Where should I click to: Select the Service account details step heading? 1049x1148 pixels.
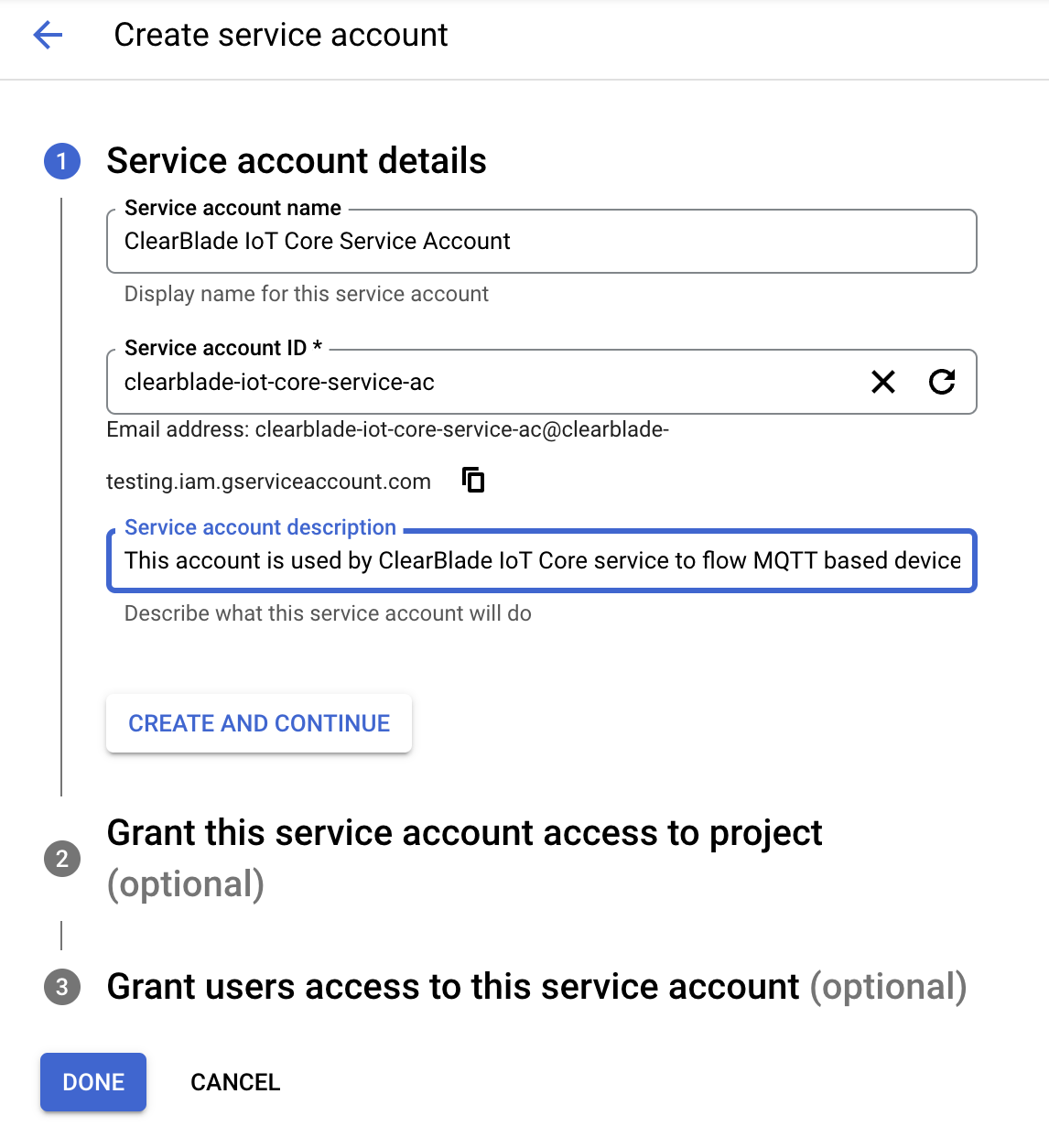pos(297,161)
